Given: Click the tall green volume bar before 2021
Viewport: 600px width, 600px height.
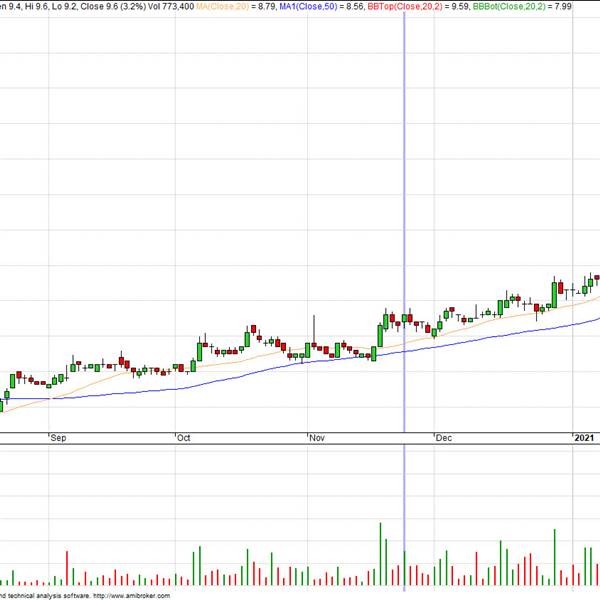Looking at the screenshot, I should coord(554,557).
